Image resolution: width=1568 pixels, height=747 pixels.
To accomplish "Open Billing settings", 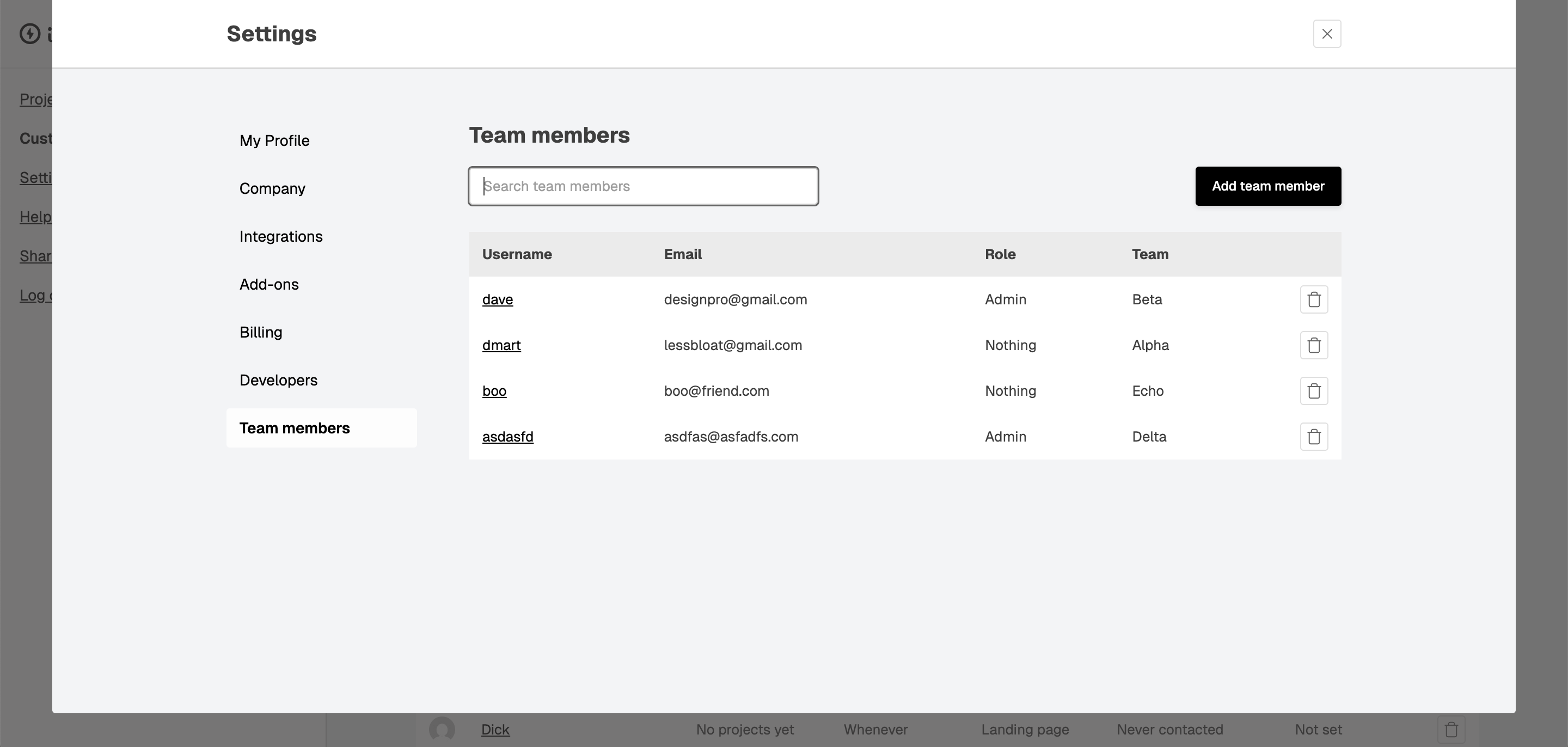I will coord(261,333).
